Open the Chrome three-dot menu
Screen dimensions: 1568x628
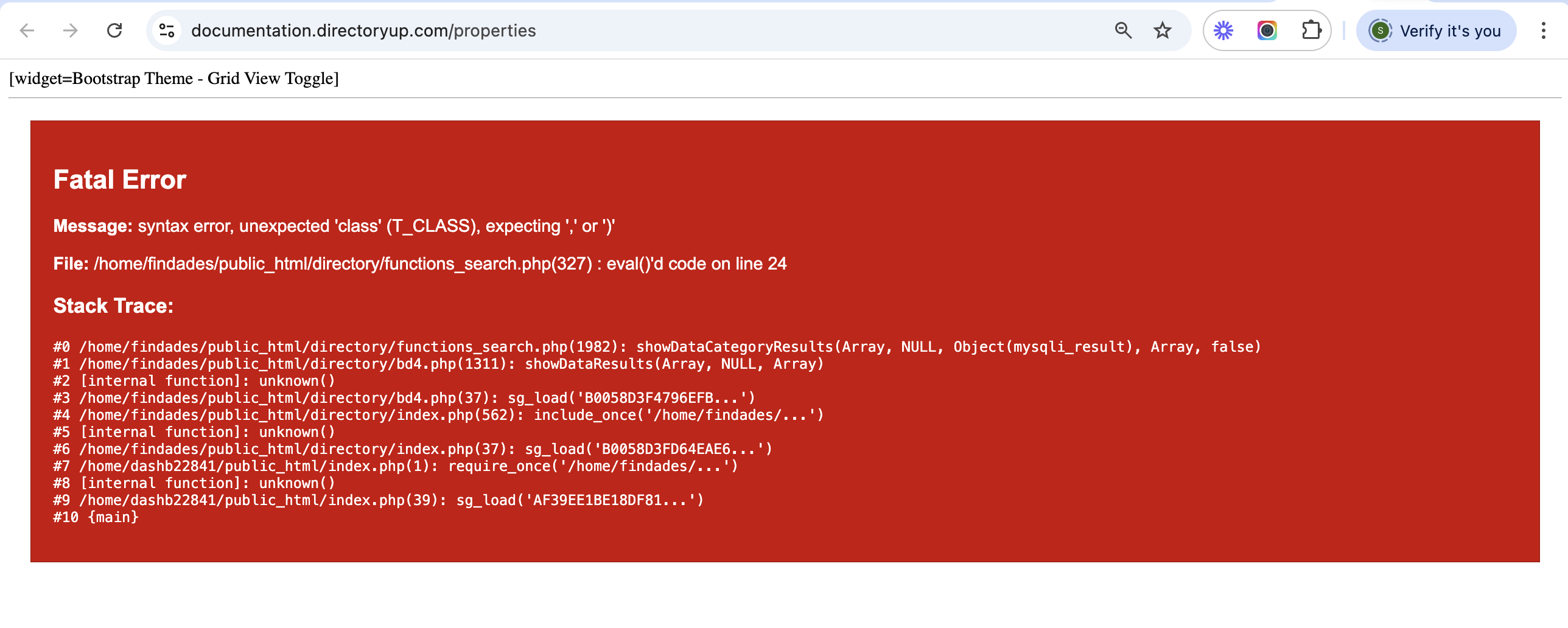coord(1543,30)
